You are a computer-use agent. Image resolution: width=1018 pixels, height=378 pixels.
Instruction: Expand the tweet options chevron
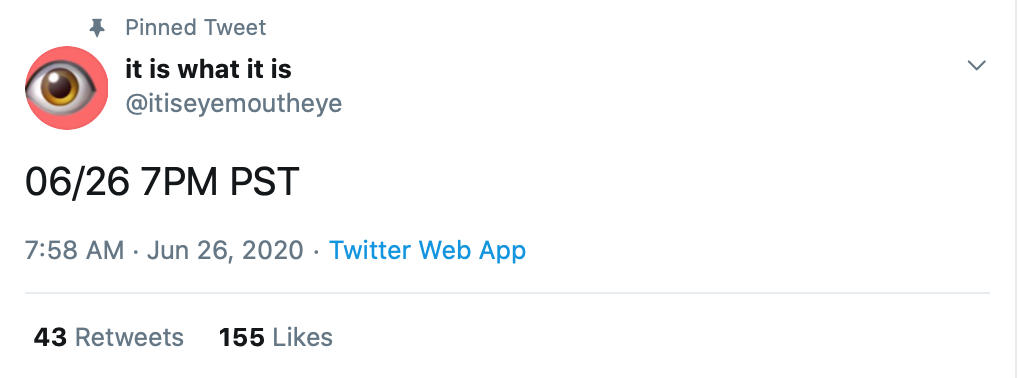click(976, 65)
